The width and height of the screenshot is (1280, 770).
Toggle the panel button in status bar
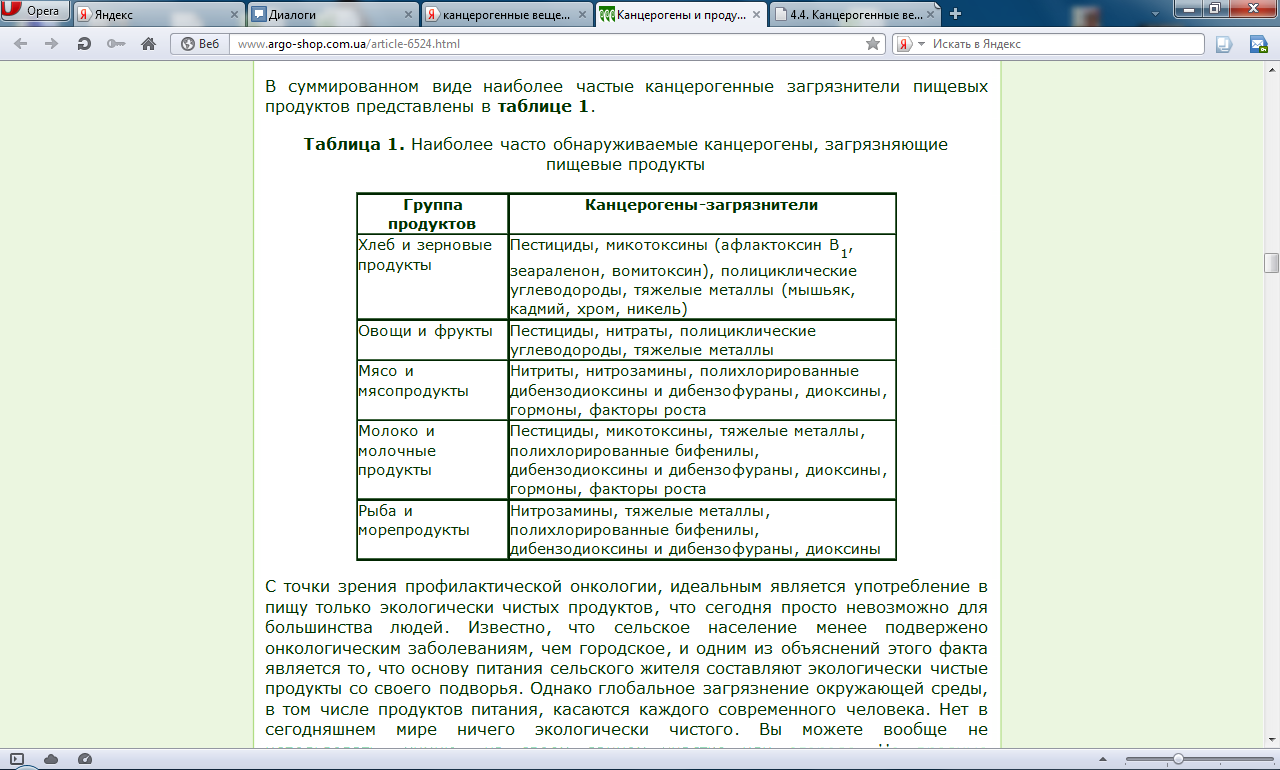(x=17, y=759)
